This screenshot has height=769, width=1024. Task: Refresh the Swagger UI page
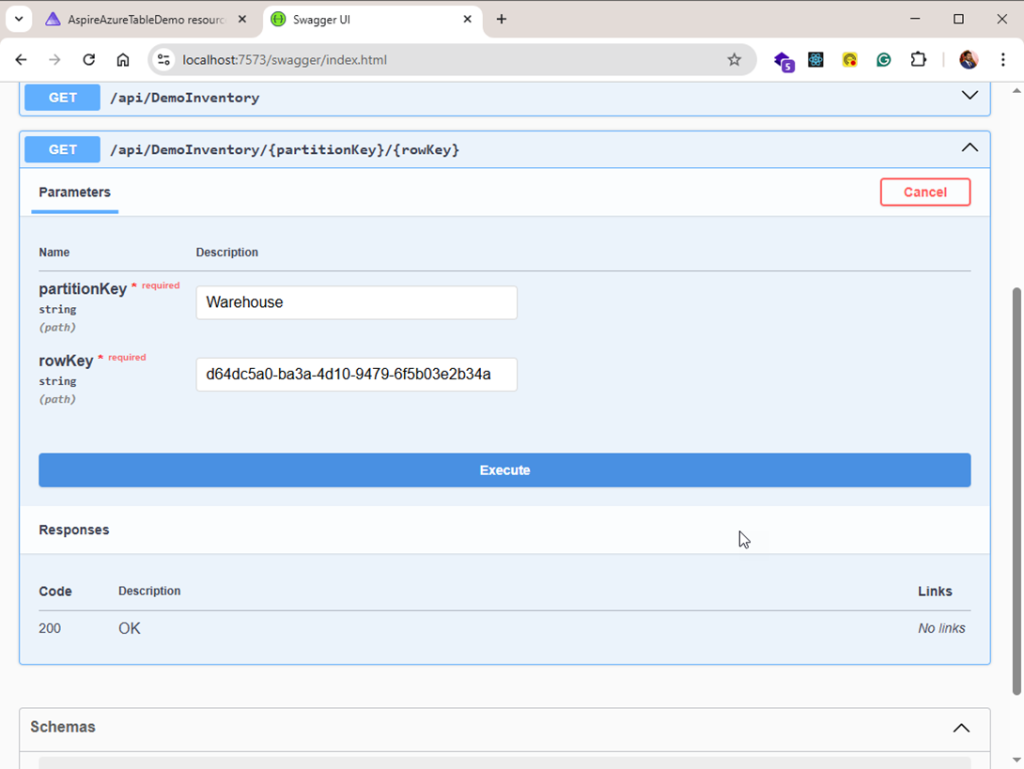coord(88,60)
